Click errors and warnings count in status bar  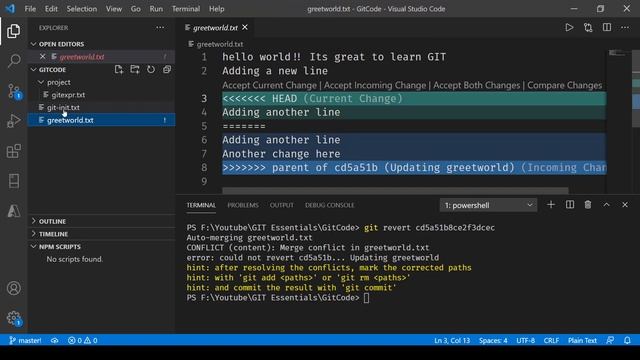(x=82, y=340)
